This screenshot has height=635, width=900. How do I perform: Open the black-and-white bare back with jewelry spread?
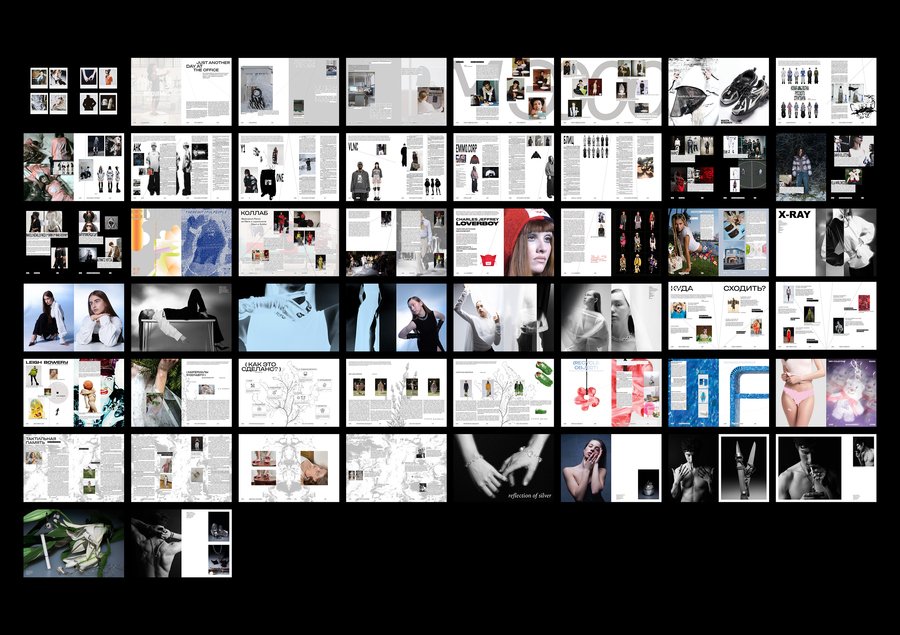tap(181, 543)
